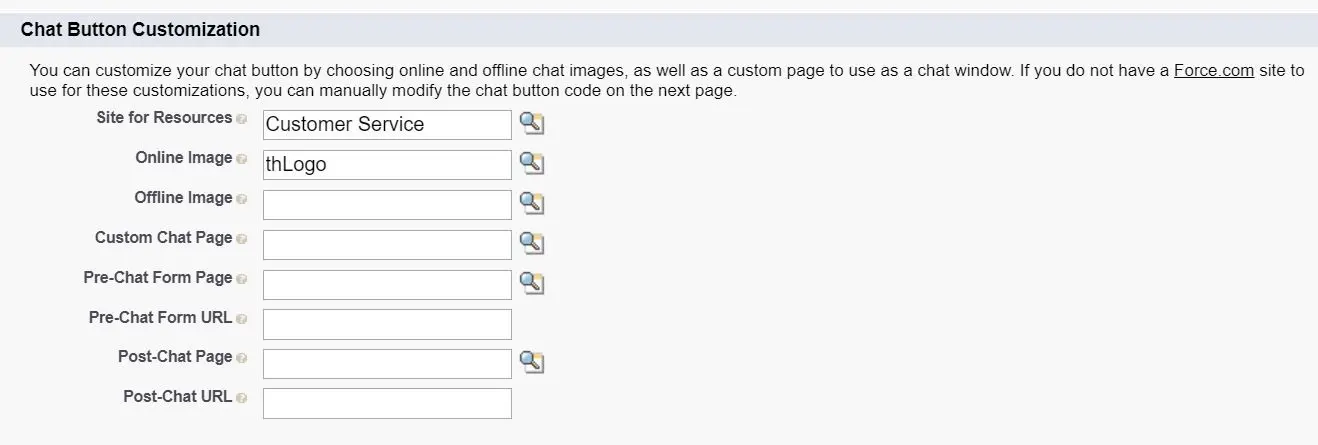Show help bubble for Custom Chat Page
Screen dimensions: 1318x445
click(241, 239)
